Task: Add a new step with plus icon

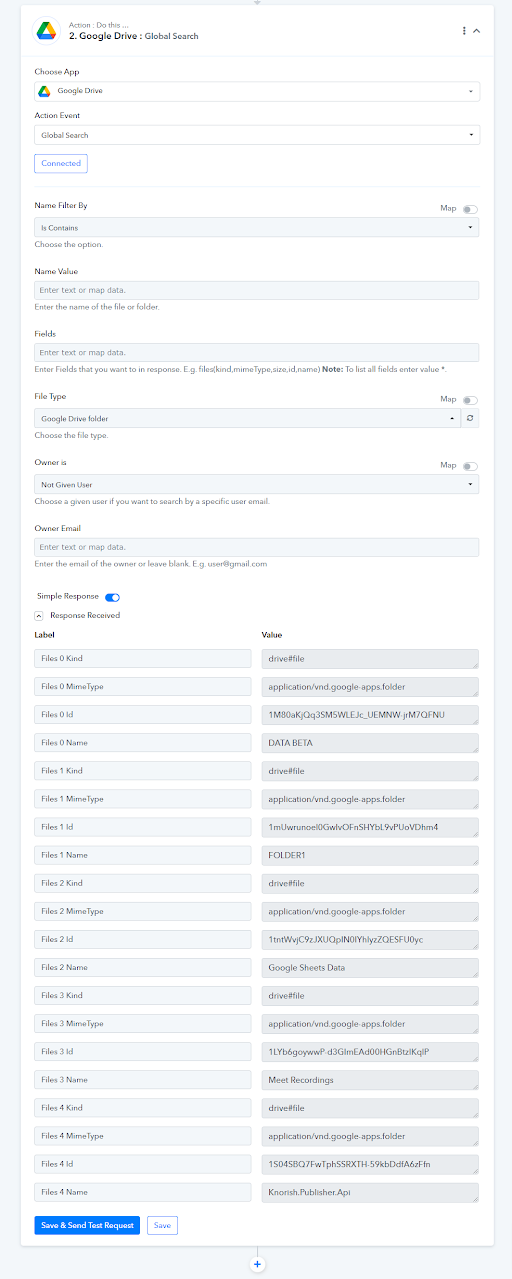Action: coord(257,1264)
